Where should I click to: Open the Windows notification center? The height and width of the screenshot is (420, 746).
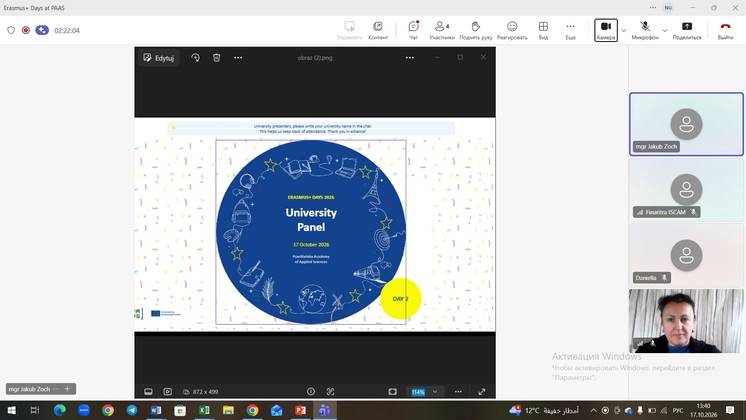coord(730,410)
